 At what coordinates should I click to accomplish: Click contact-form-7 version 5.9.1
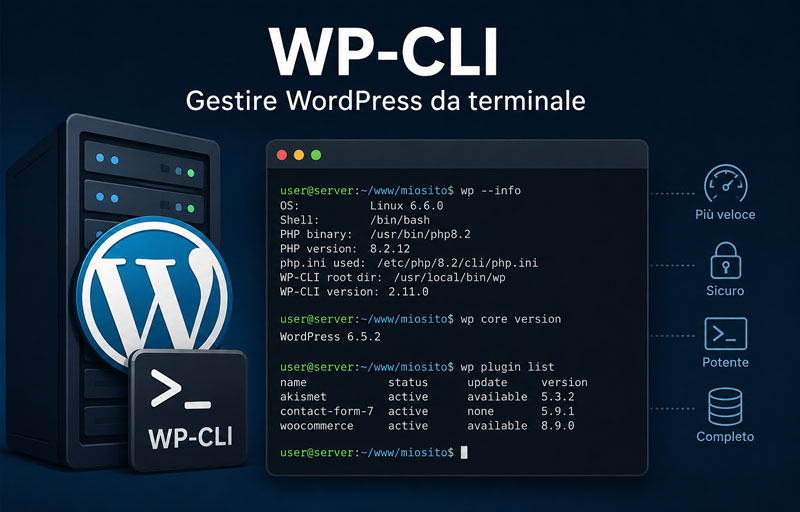coord(558,411)
